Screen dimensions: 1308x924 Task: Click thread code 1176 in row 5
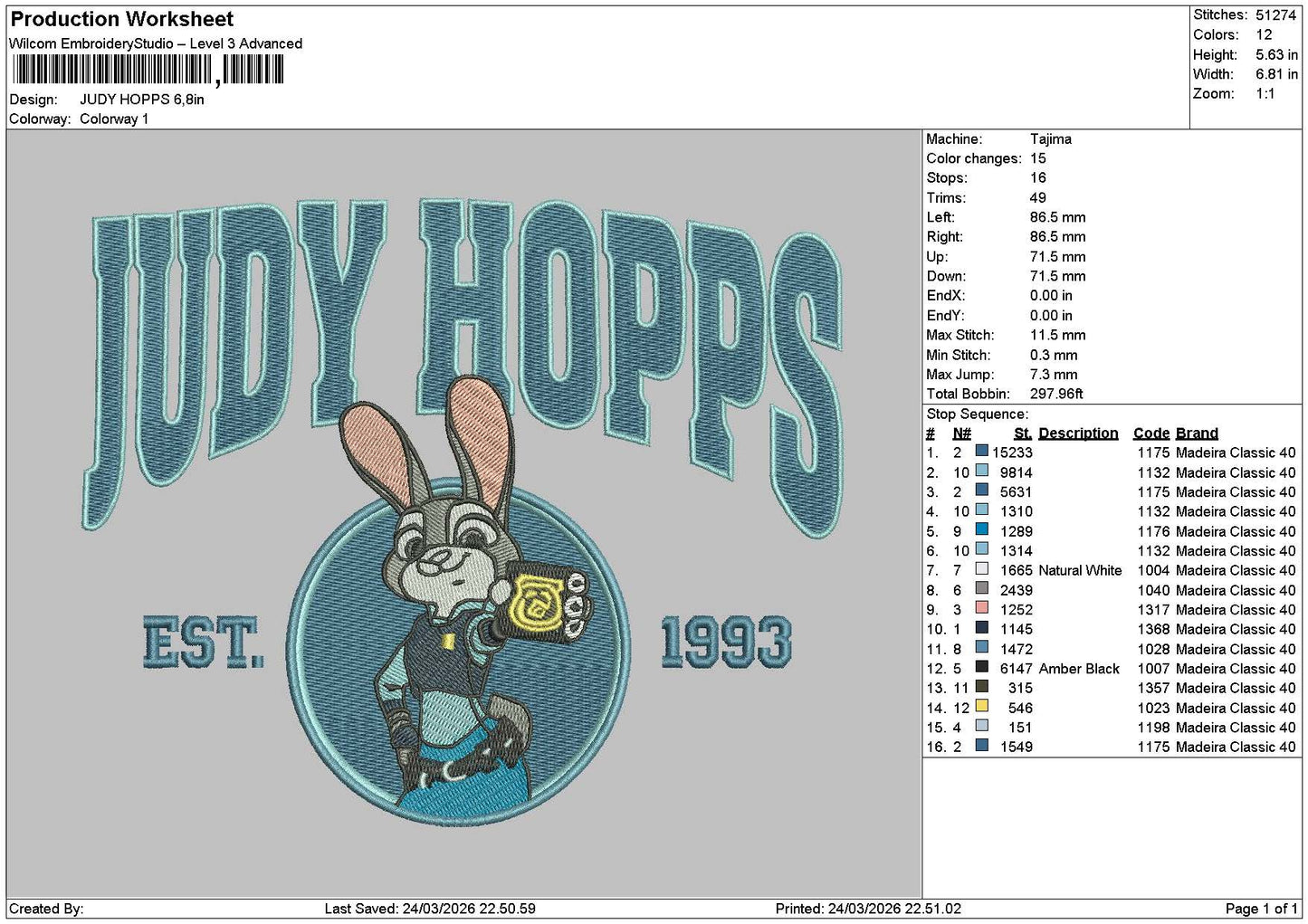click(x=1153, y=531)
